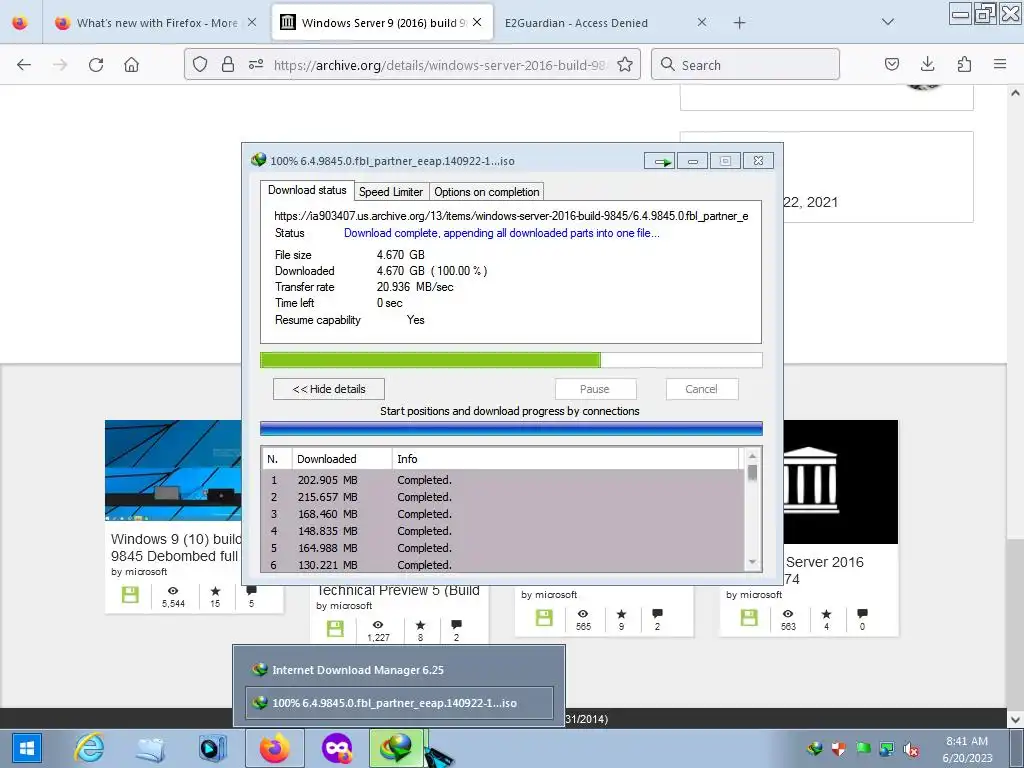The height and width of the screenshot is (768, 1024).
Task: Click the blue connections progress bar
Action: pyautogui.click(x=511, y=428)
